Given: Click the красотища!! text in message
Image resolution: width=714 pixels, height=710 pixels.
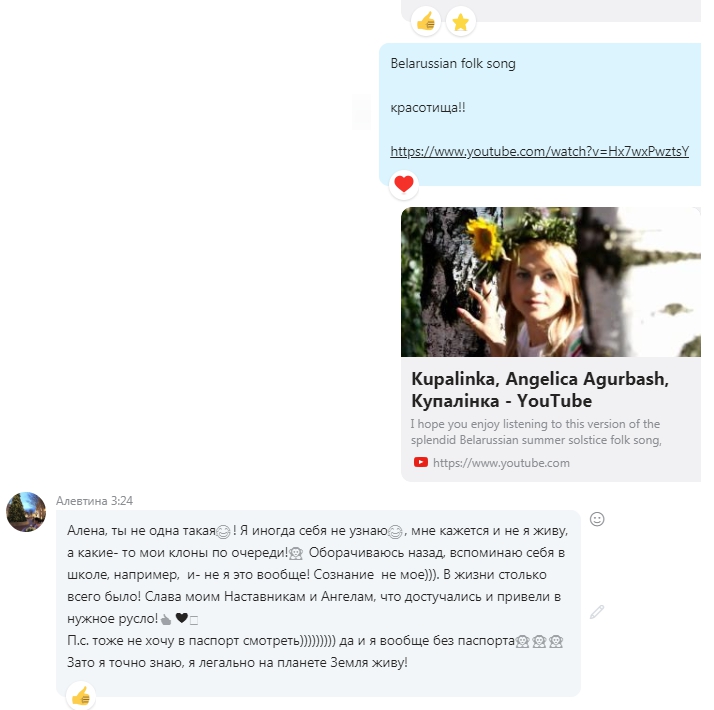Looking at the screenshot, I should pyautogui.click(x=428, y=108).
